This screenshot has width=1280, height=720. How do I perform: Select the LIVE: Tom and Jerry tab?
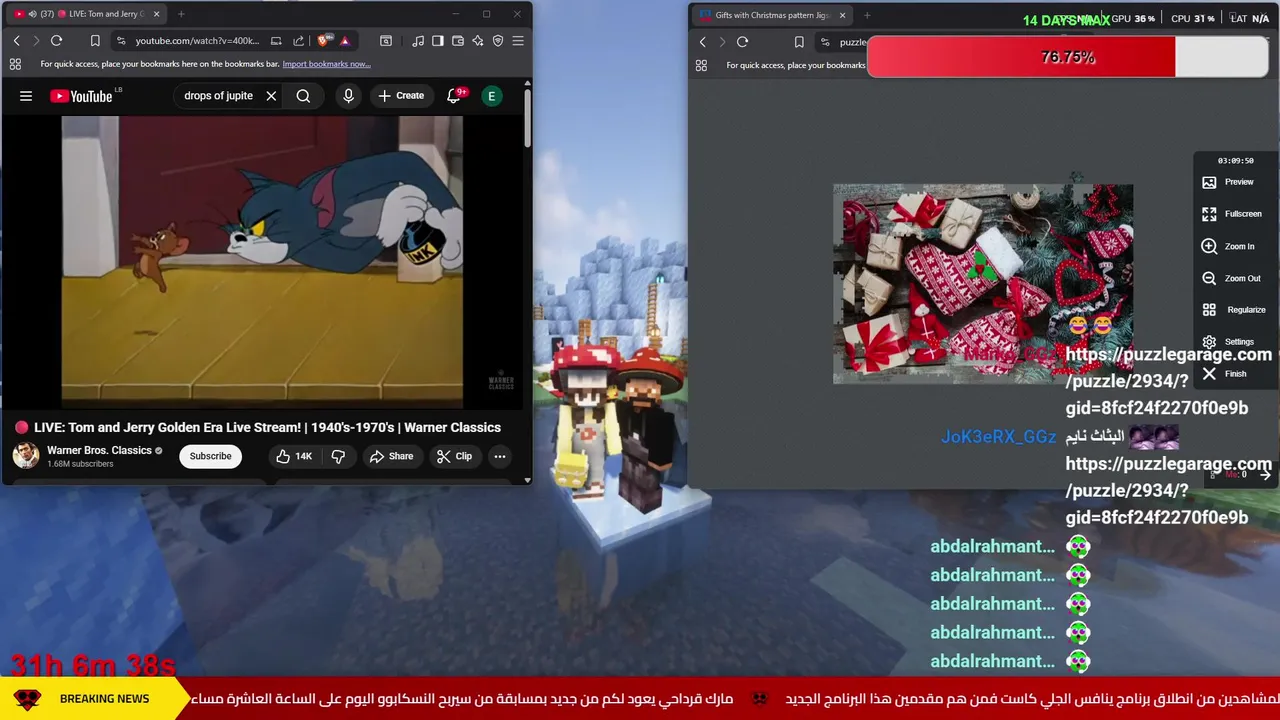[85, 14]
